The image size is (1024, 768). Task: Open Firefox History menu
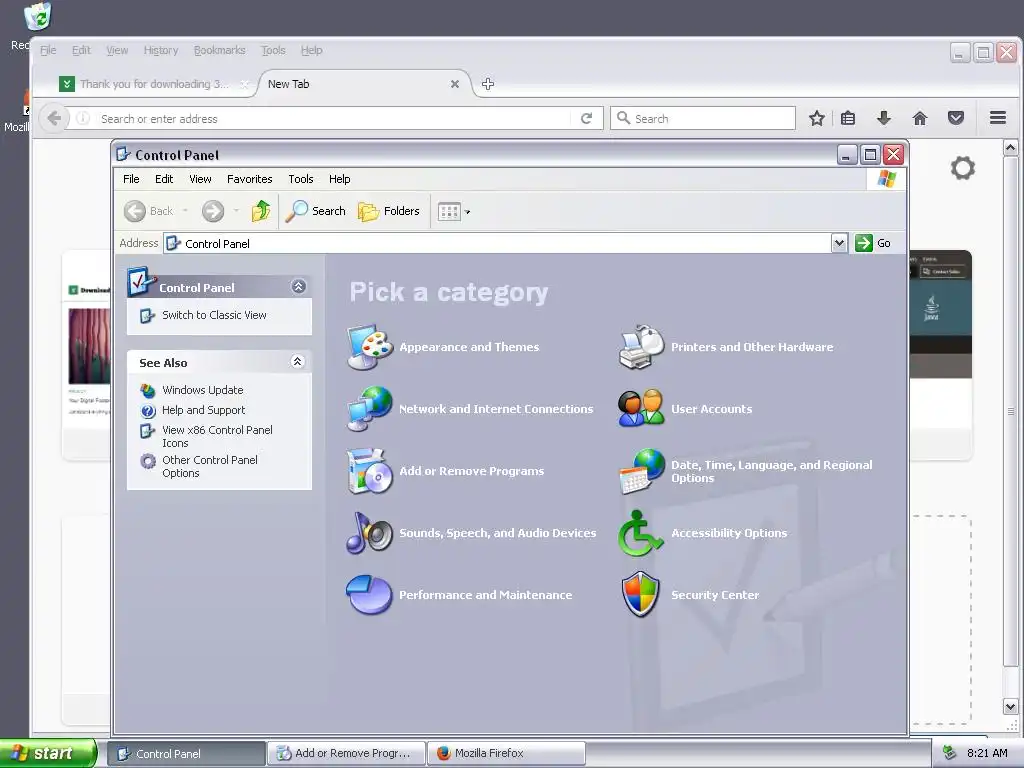161,50
